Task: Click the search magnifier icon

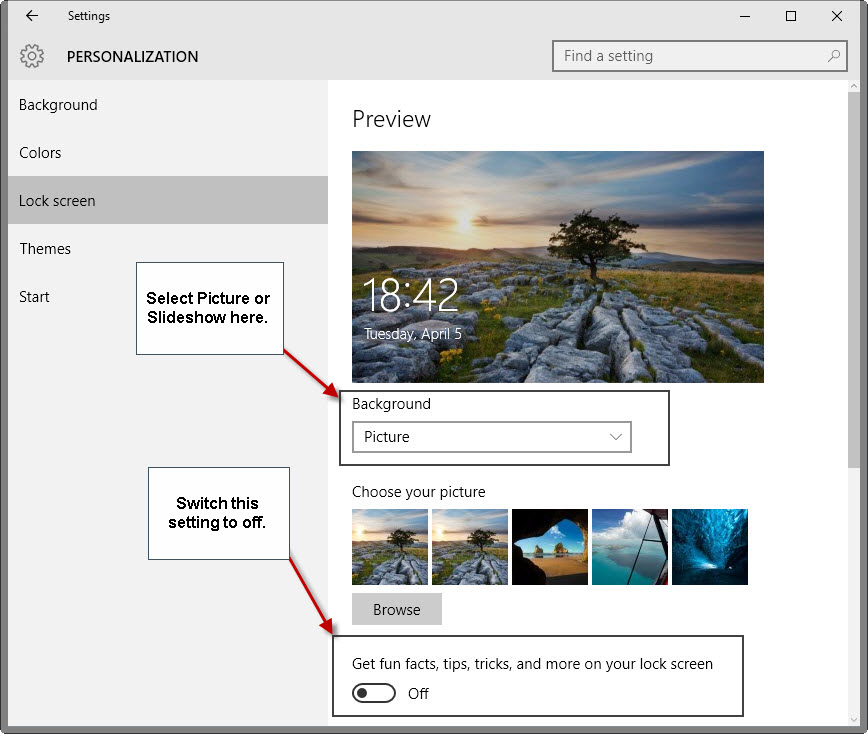Action: click(833, 55)
